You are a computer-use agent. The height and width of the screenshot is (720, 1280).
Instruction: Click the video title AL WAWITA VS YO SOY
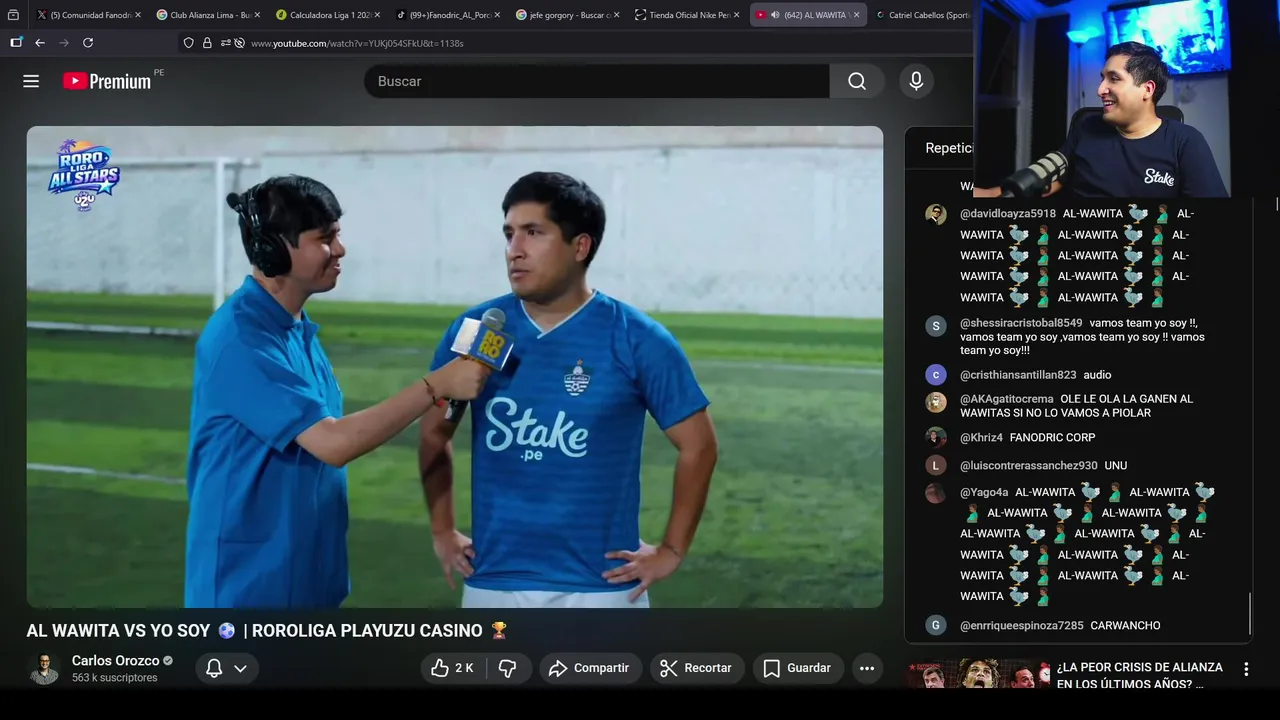click(x=267, y=631)
